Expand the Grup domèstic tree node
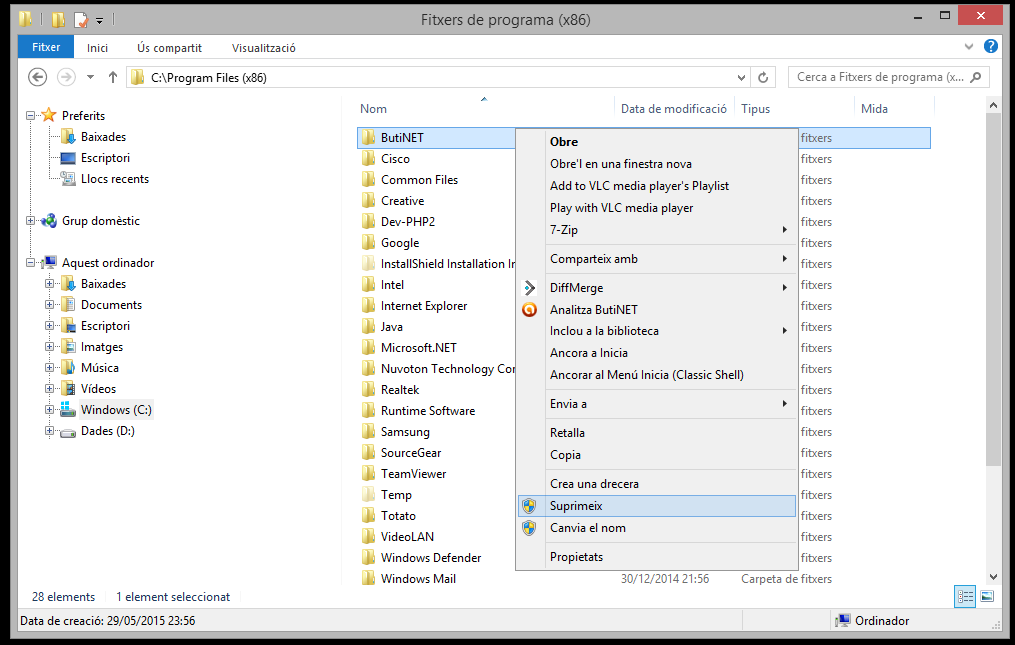Screen dimensions: 1015x645 pos(30,221)
